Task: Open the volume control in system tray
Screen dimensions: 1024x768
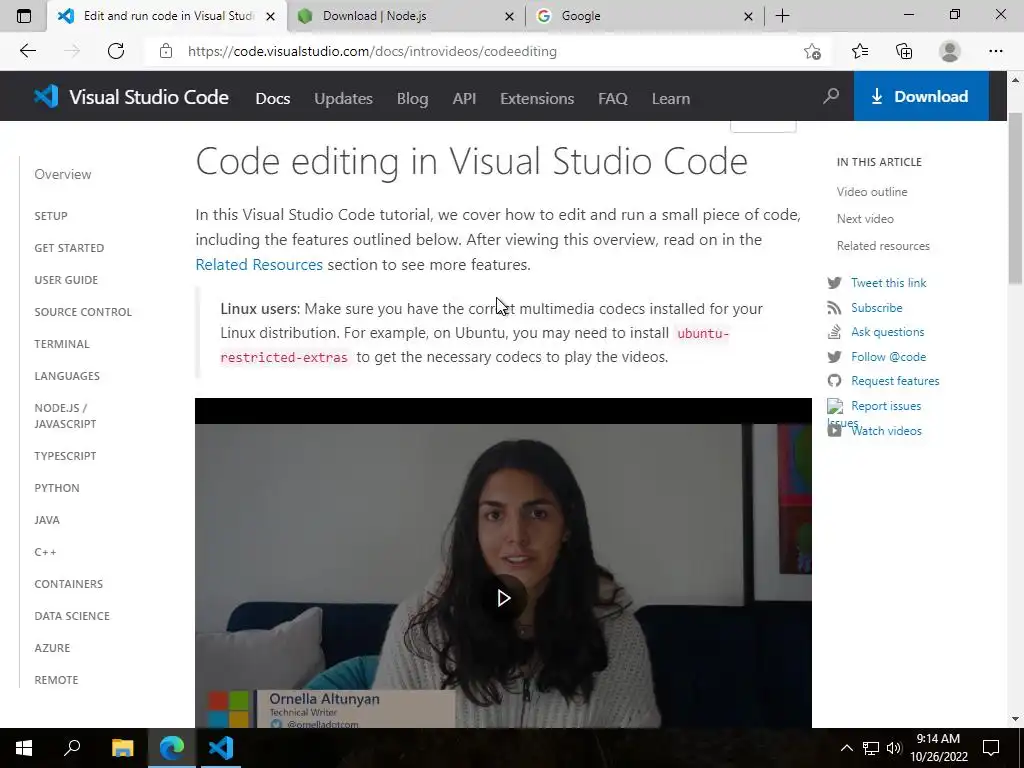Action: [893, 748]
